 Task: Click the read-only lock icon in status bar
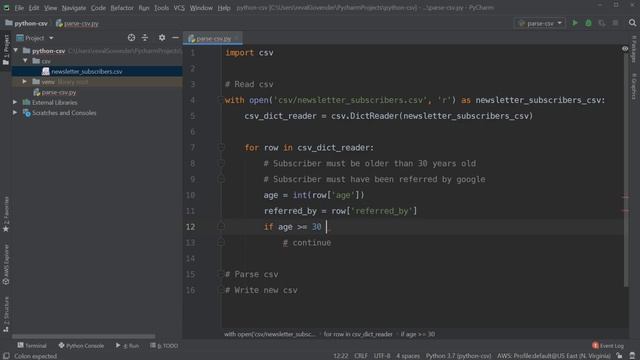click(x=619, y=356)
